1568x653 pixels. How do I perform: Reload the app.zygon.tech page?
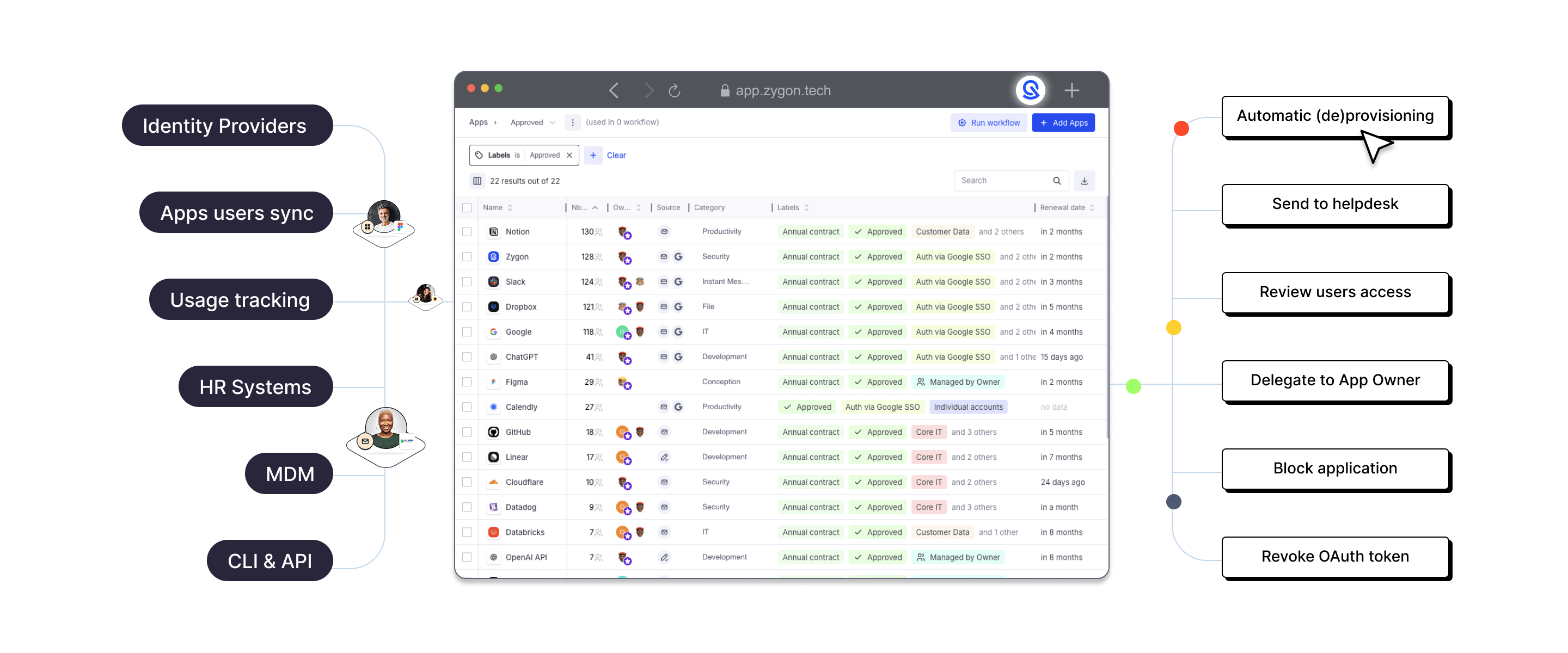674,91
